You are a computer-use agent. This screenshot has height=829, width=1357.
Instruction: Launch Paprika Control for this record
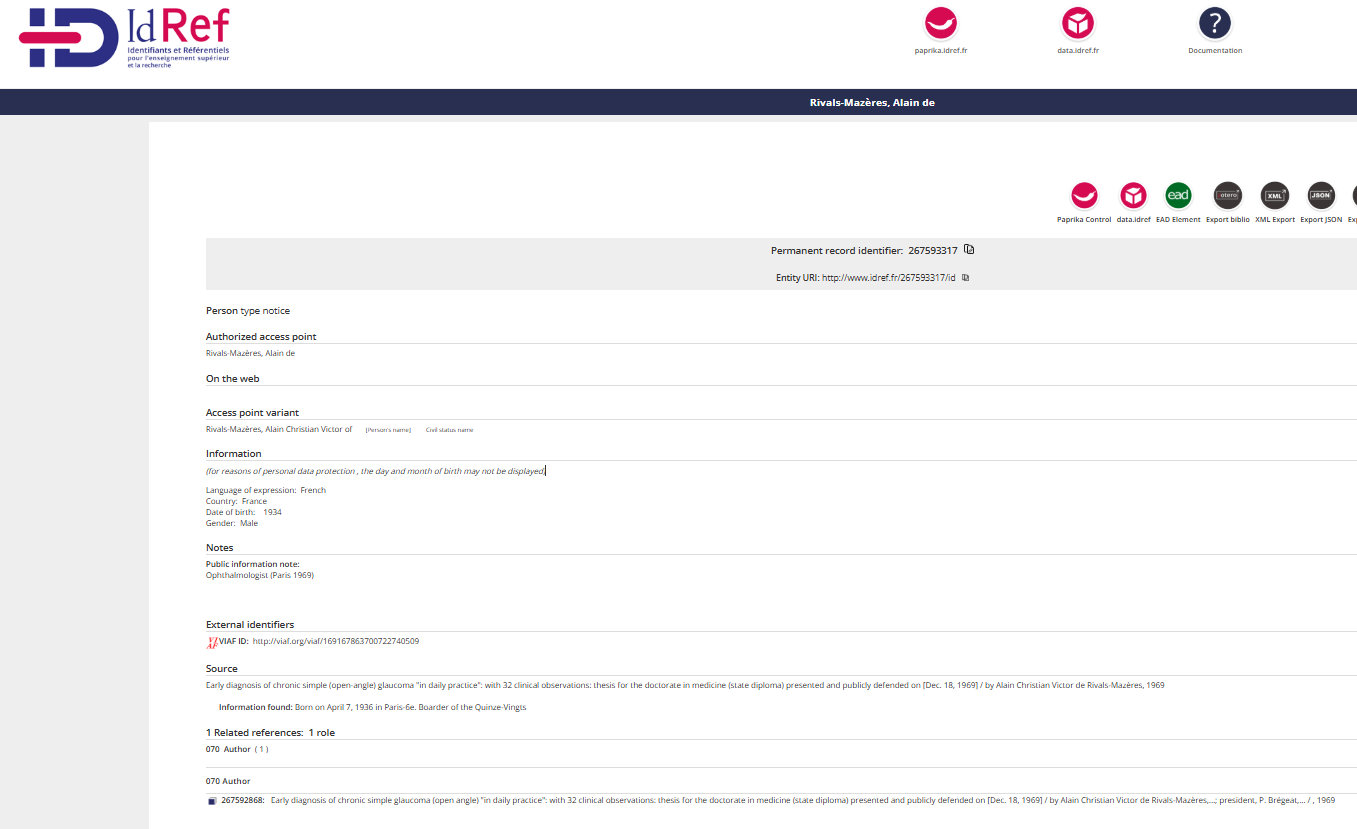tap(1084, 196)
